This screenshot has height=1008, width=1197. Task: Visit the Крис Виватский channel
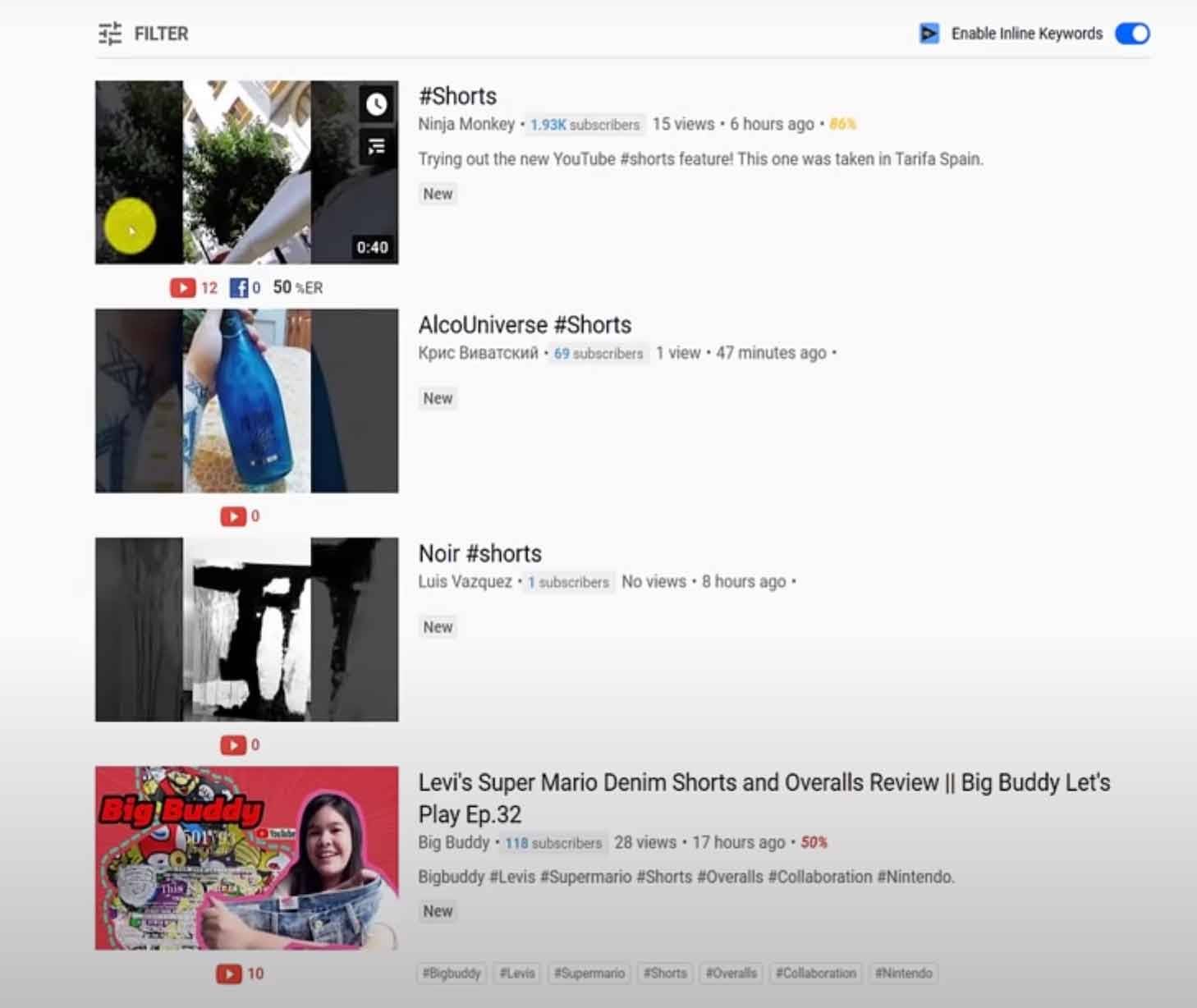click(x=478, y=353)
